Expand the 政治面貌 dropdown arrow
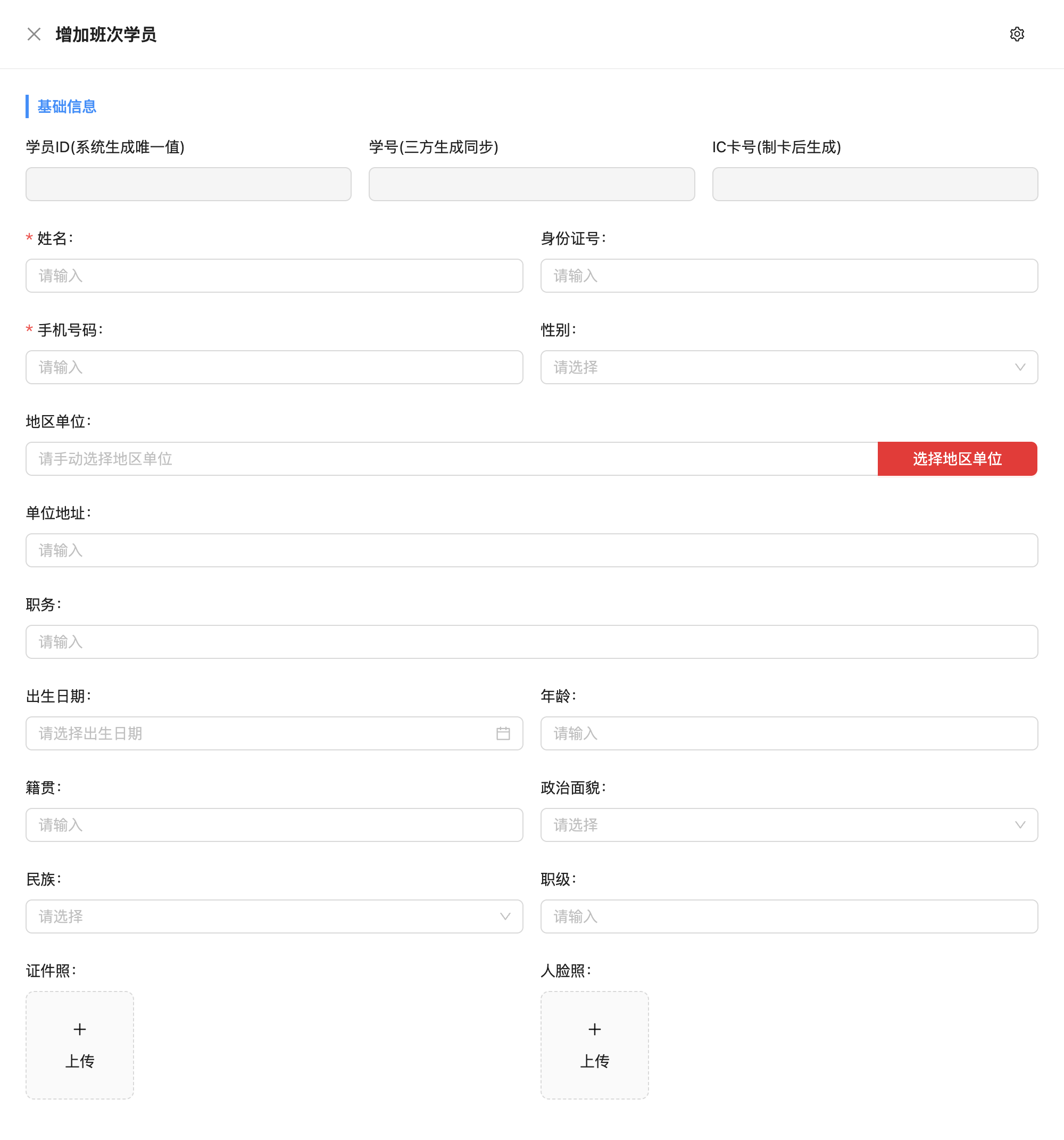This screenshot has height=1140, width=1064. [x=1020, y=824]
